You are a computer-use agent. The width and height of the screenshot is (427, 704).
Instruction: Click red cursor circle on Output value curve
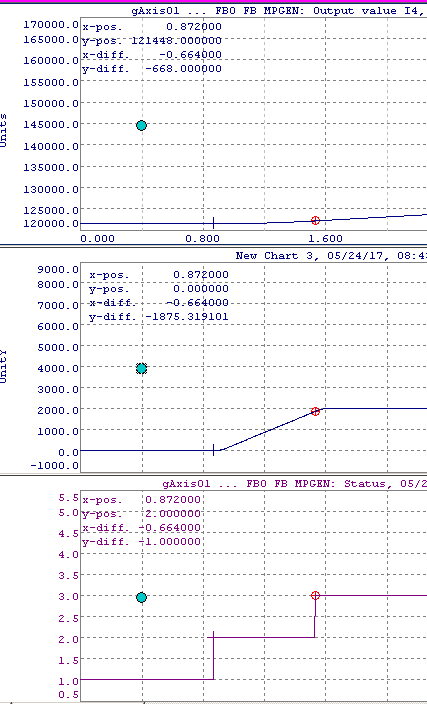pos(315,220)
